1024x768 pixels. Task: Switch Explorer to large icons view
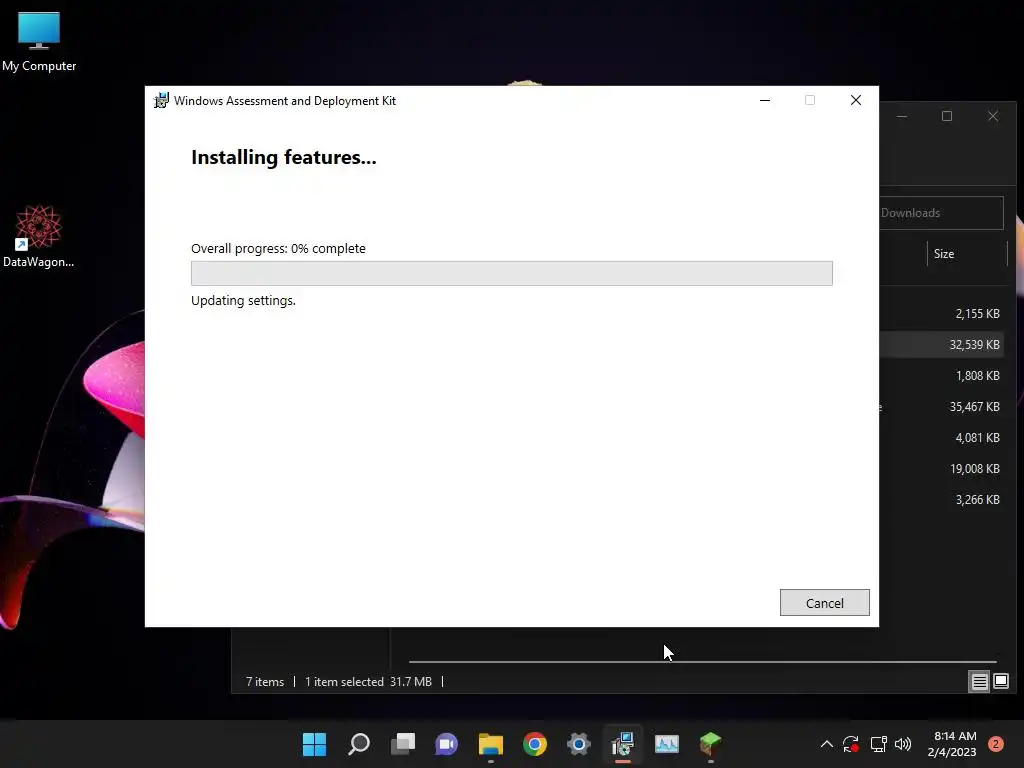(1000, 682)
